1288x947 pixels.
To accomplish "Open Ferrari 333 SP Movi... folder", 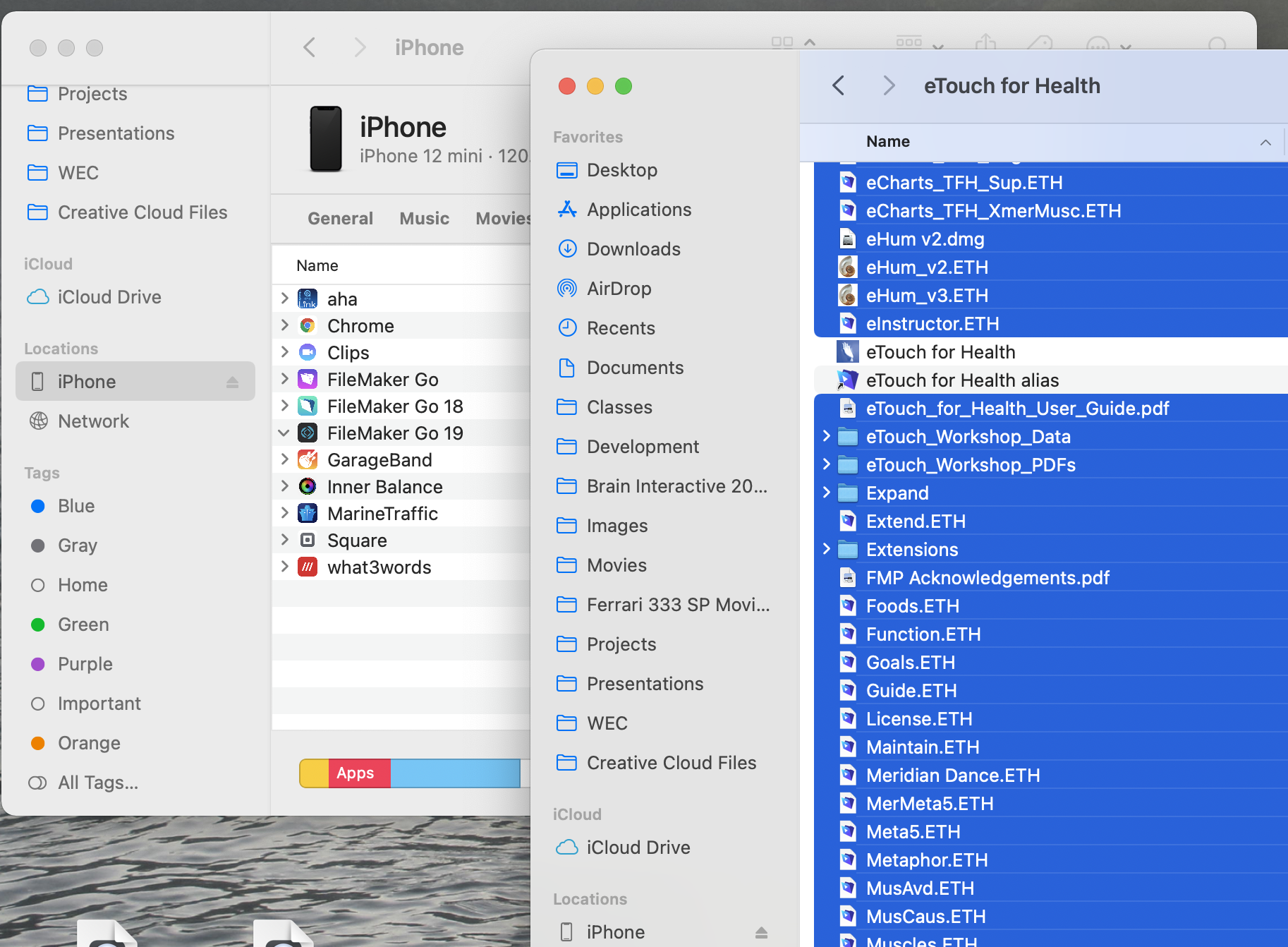I will [x=663, y=605].
